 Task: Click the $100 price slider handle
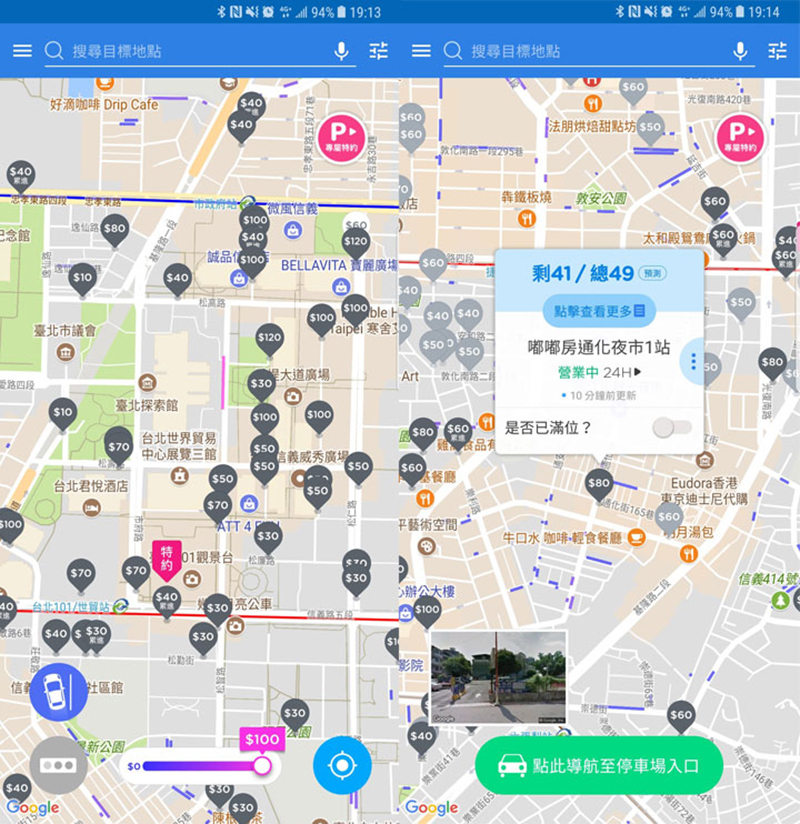coord(262,766)
